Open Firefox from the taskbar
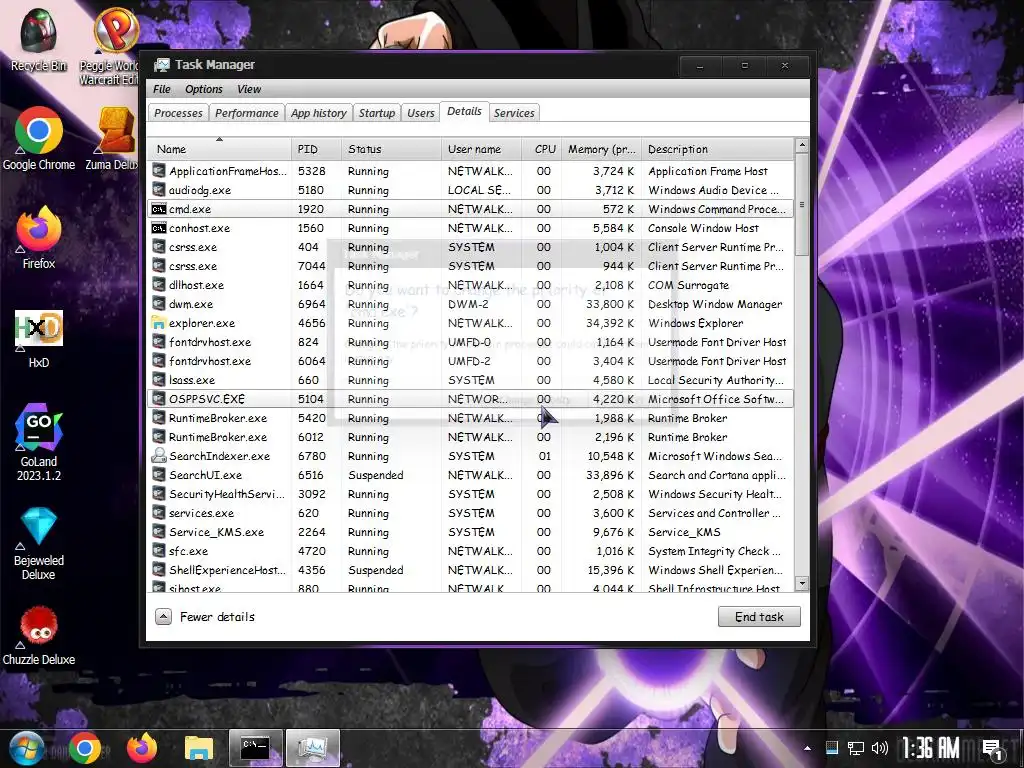Image resolution: width=1024 pixels, height=768 pixels. pos(142,748)
